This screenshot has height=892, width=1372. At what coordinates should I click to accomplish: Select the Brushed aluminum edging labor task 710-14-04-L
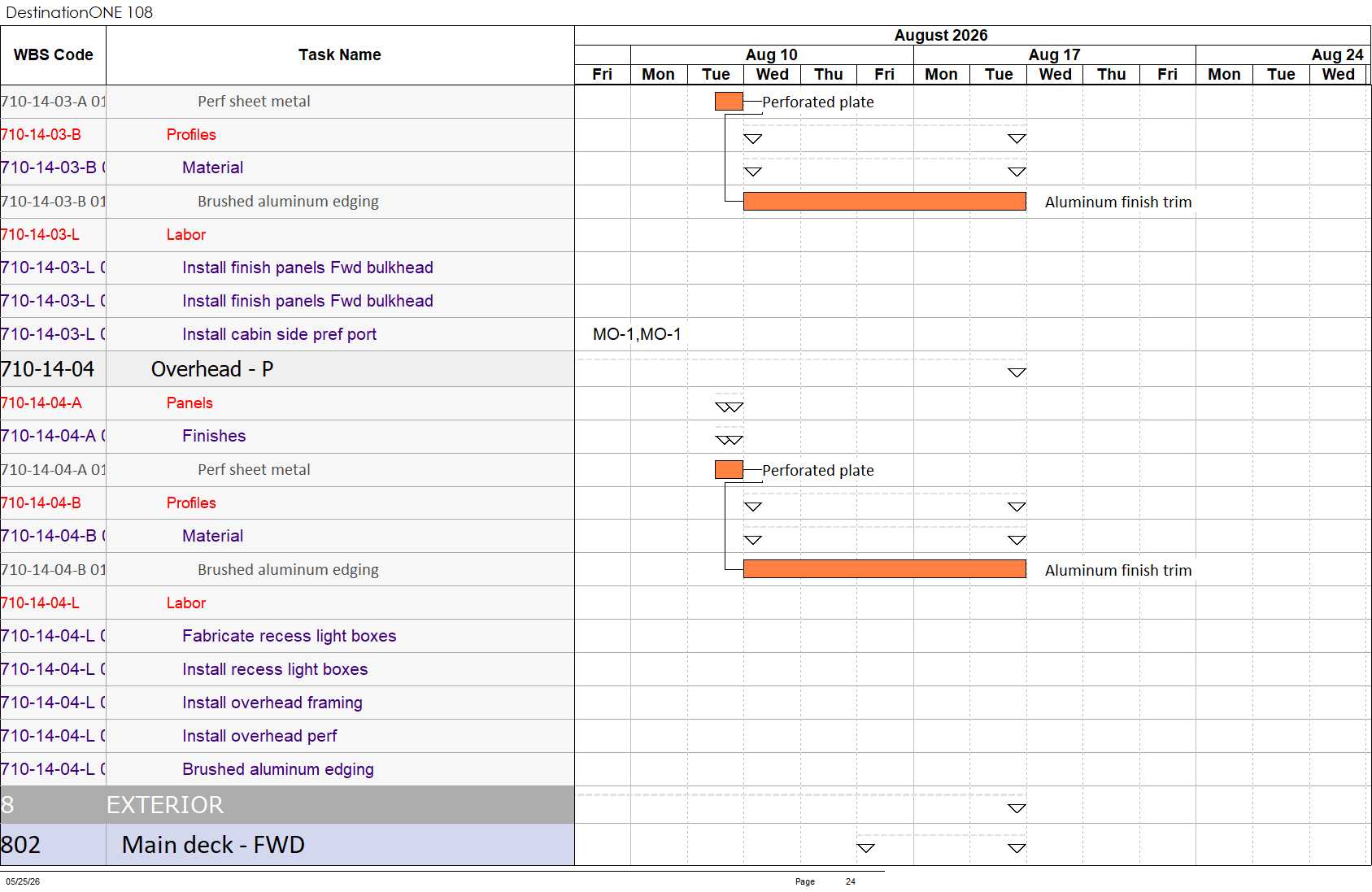coord(287,769)
